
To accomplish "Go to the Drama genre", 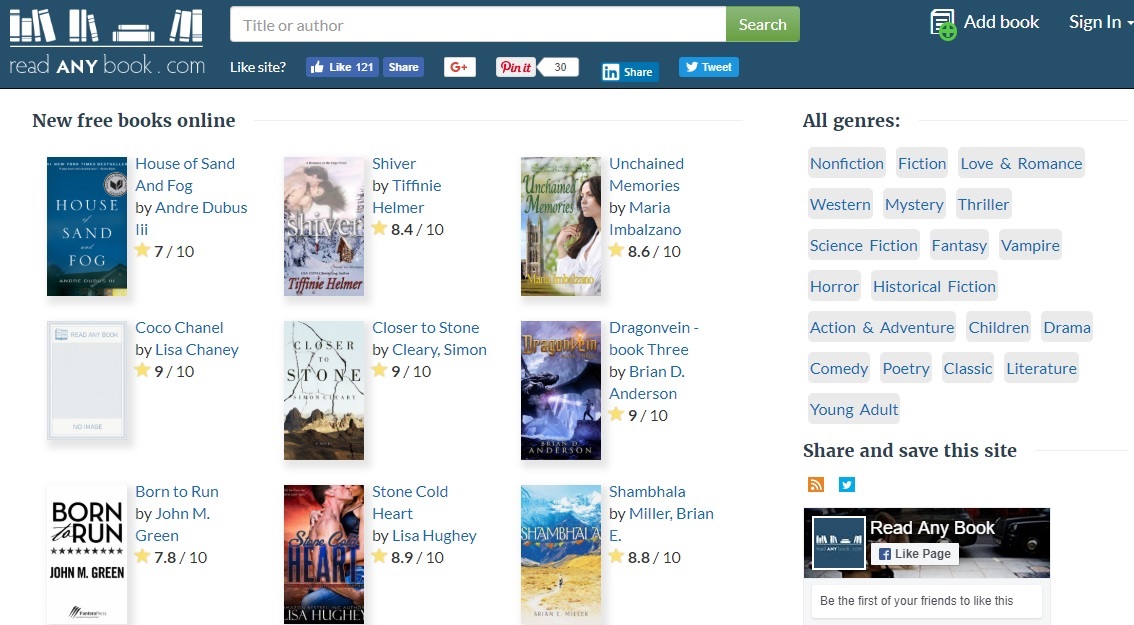I will click(1067, 328).
